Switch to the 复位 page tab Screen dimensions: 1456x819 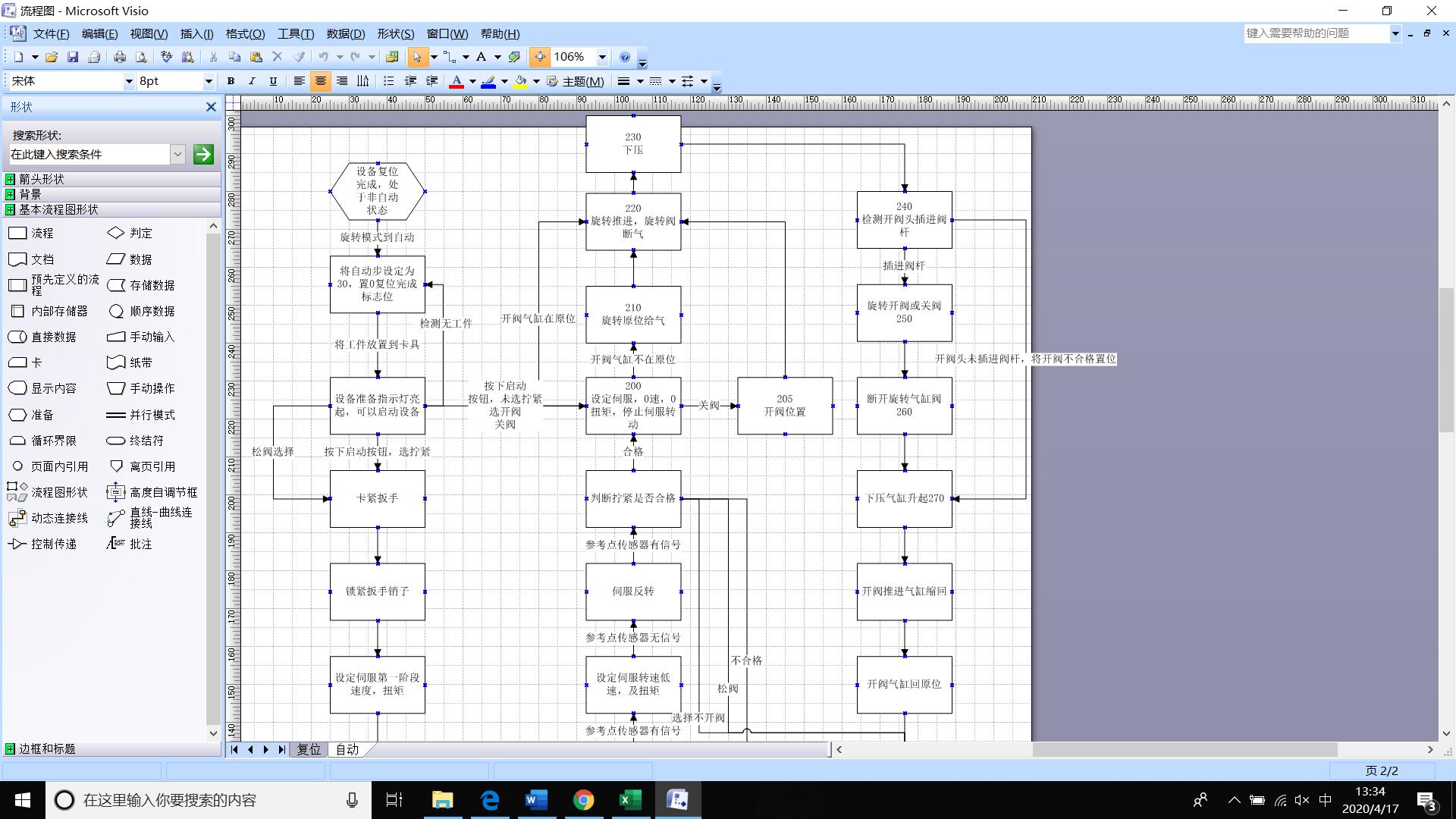309,749
